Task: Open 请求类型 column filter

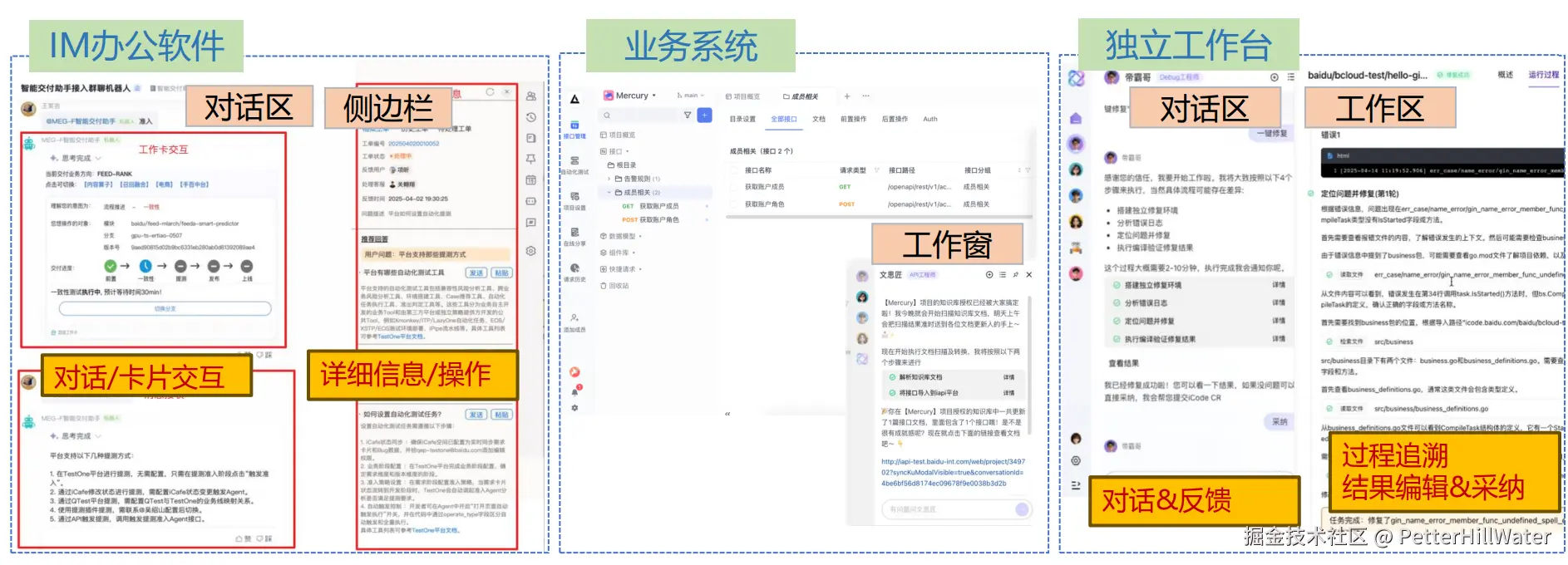Action: [876, 170]
